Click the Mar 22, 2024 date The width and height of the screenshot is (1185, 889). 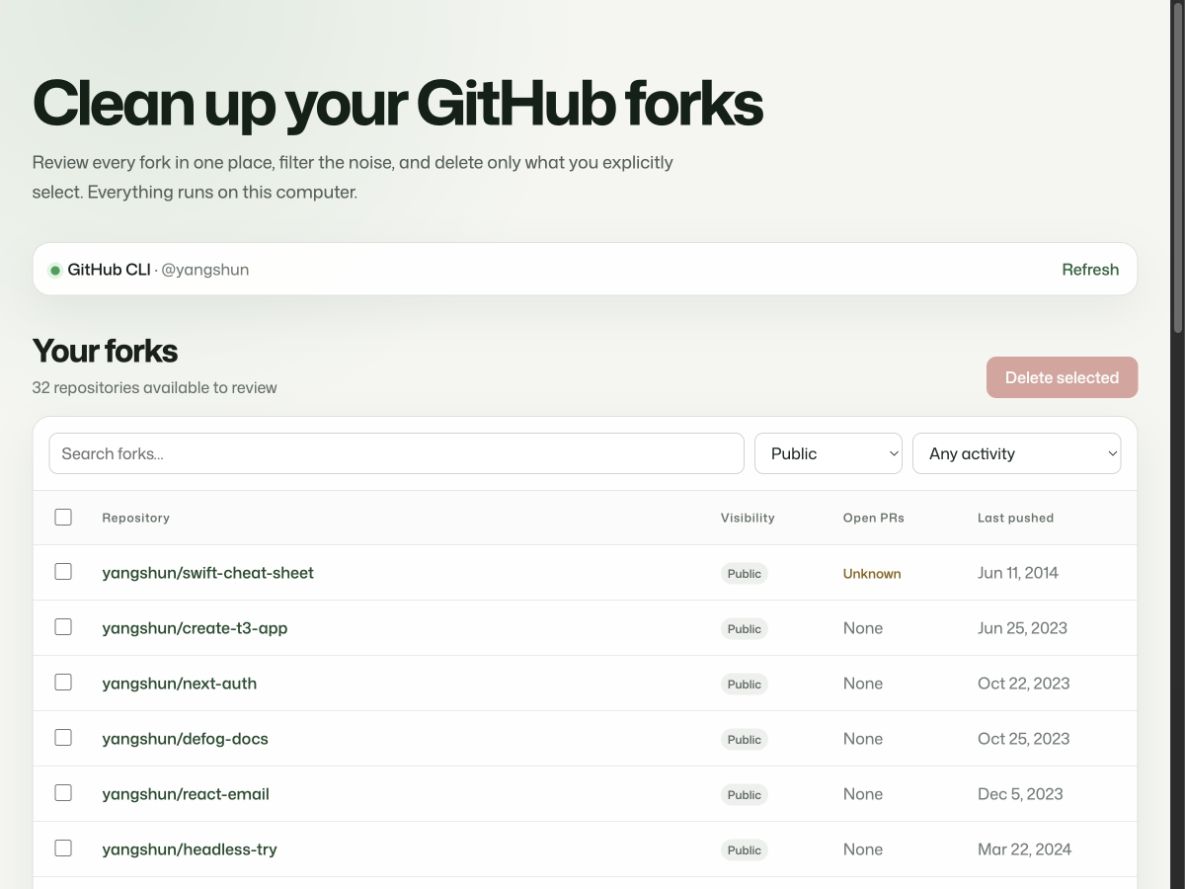point(1025,850)
